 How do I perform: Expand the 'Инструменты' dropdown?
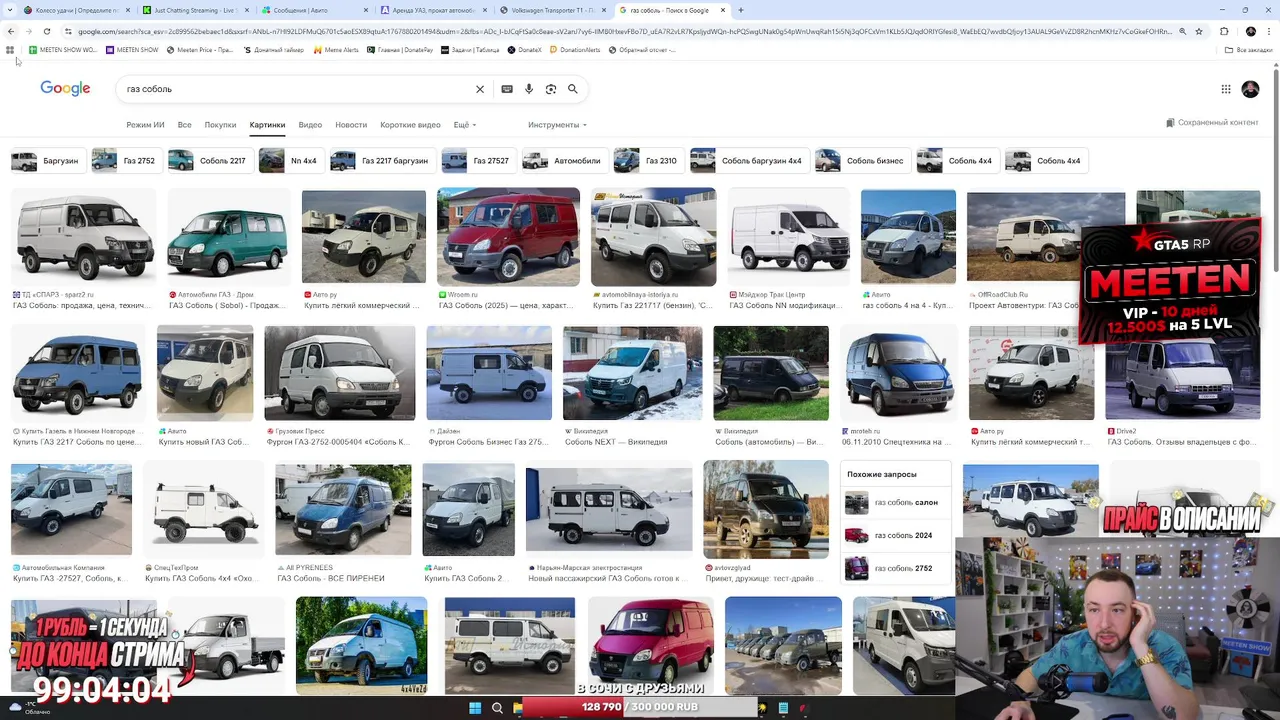pyautogui.click(x=557, y=125)
